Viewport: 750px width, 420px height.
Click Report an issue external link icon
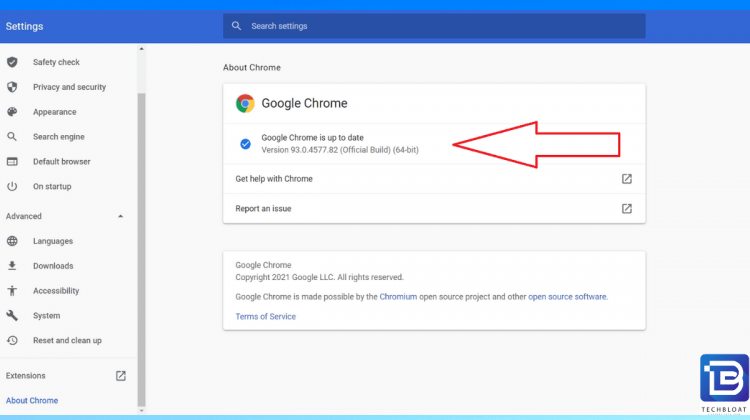click(627, 209)
